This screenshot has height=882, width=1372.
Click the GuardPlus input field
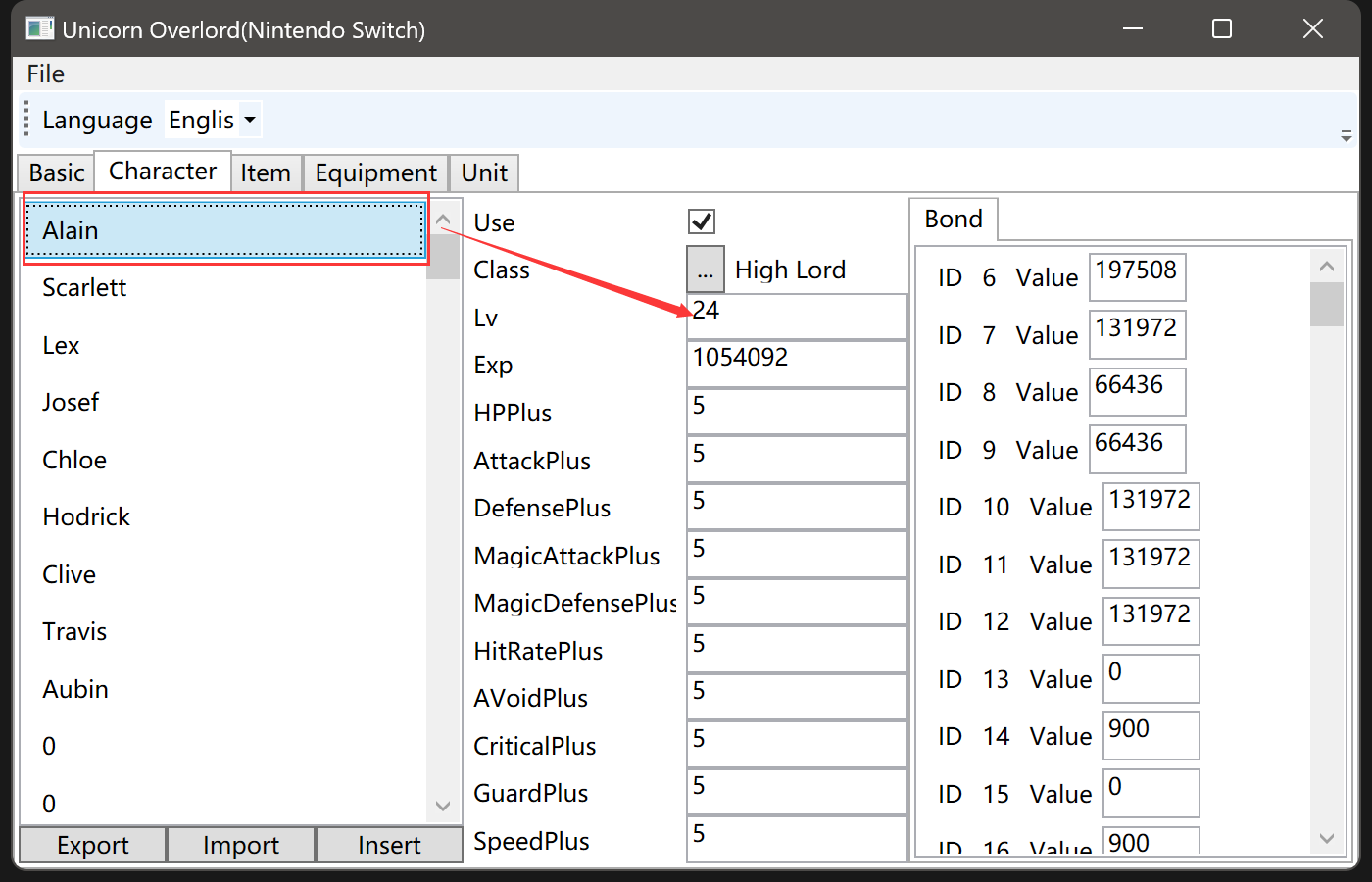point(798,792)
